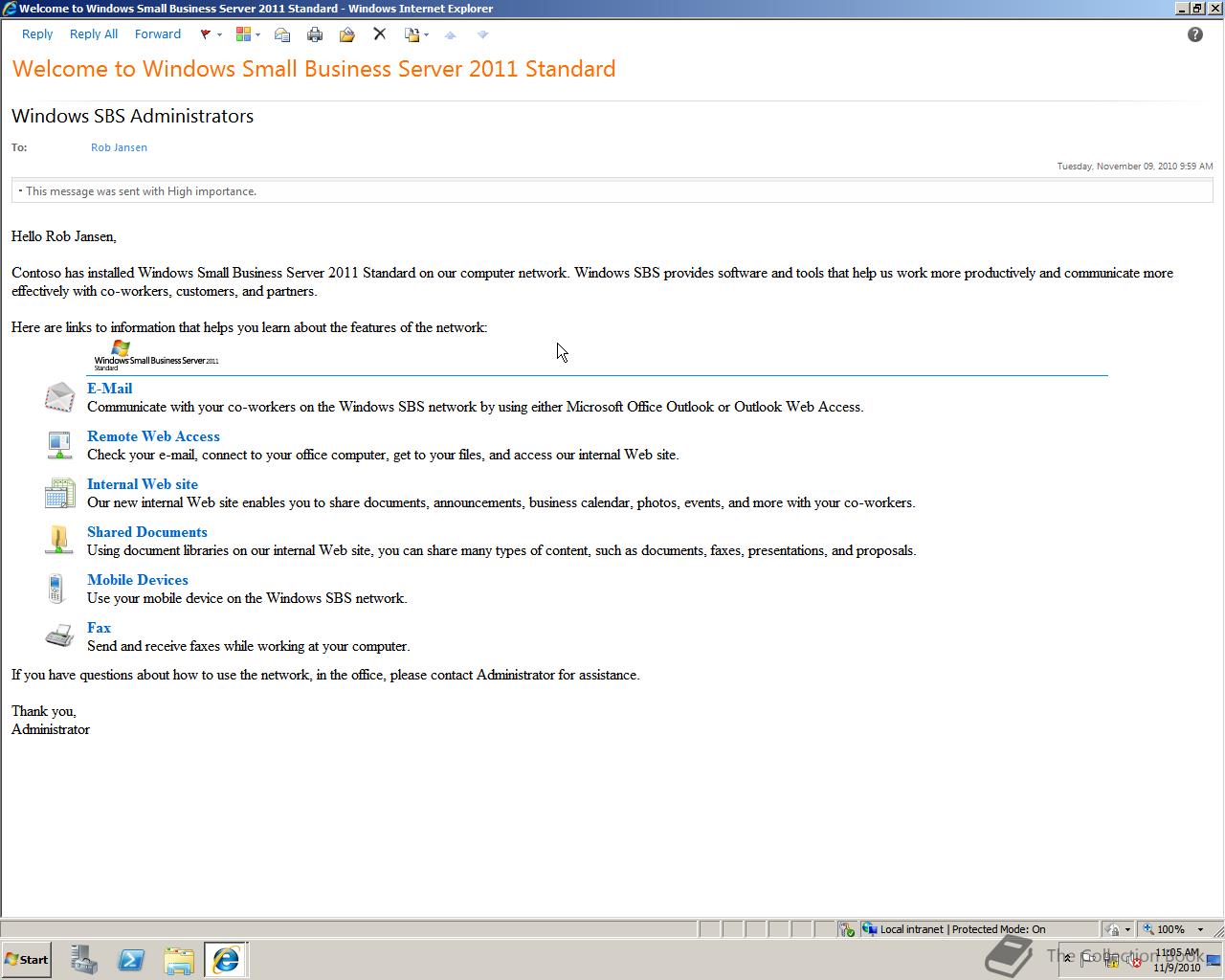Click the high importance info bar
1225x980 pixels.
612,190
